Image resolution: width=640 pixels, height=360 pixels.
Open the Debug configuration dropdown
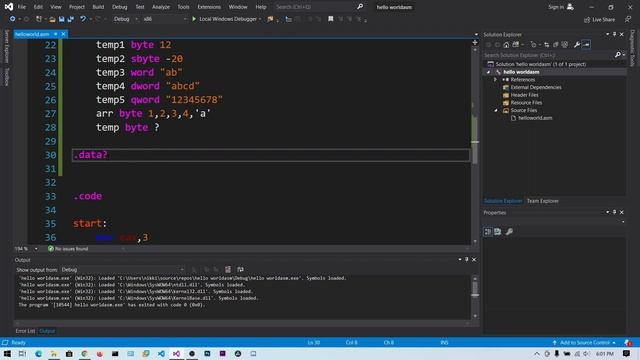pyautogui.click(x=125, y=19)
